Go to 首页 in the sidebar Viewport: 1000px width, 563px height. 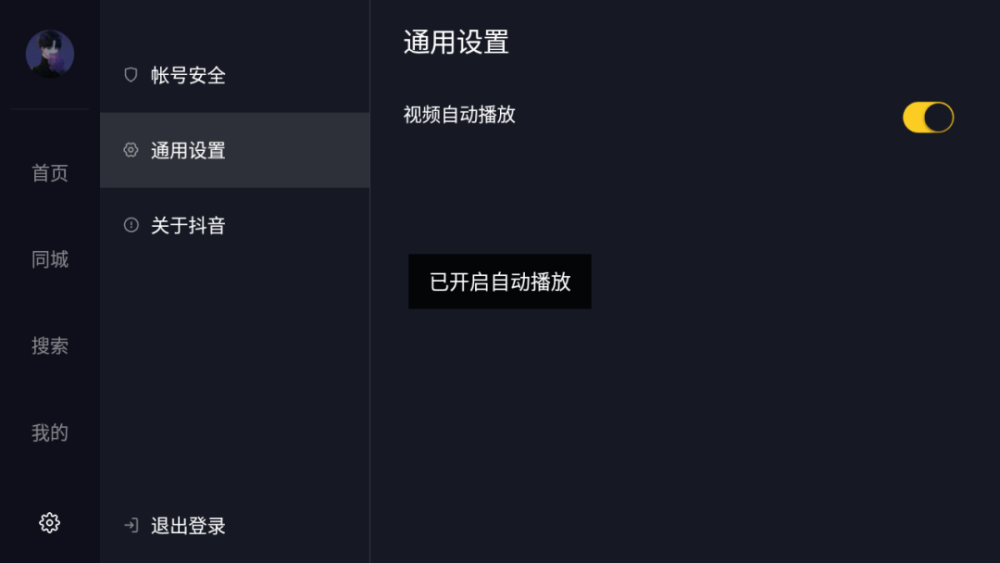point(50,173)
